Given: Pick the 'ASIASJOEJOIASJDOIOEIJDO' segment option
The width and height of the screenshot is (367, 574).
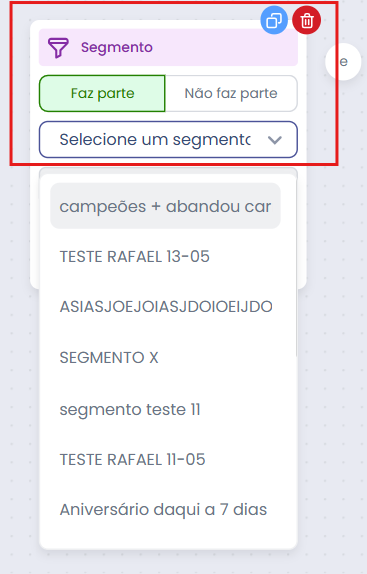Looking at the screenshot, I should click(x=165, y=307).
